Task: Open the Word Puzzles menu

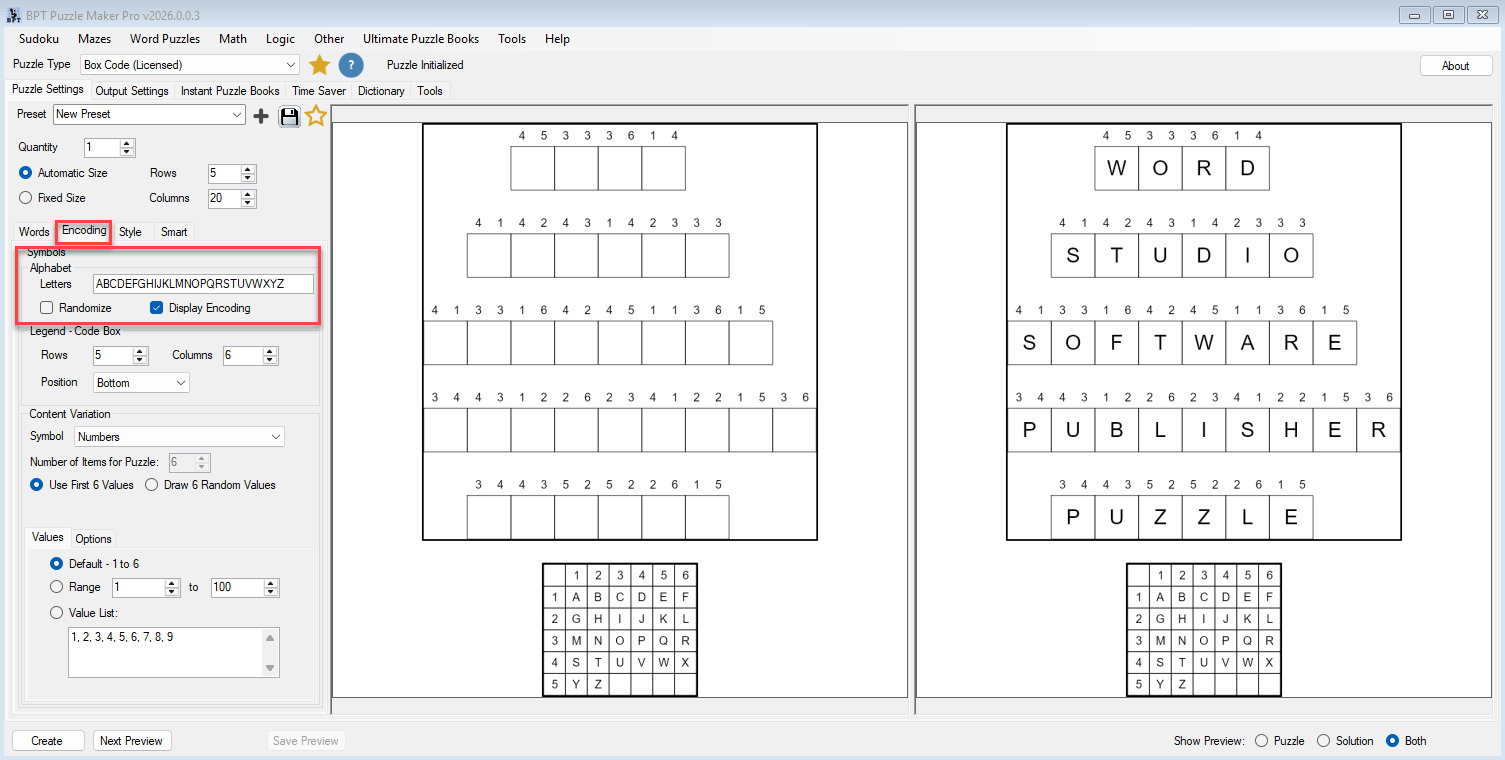Action: click(165, 39)
